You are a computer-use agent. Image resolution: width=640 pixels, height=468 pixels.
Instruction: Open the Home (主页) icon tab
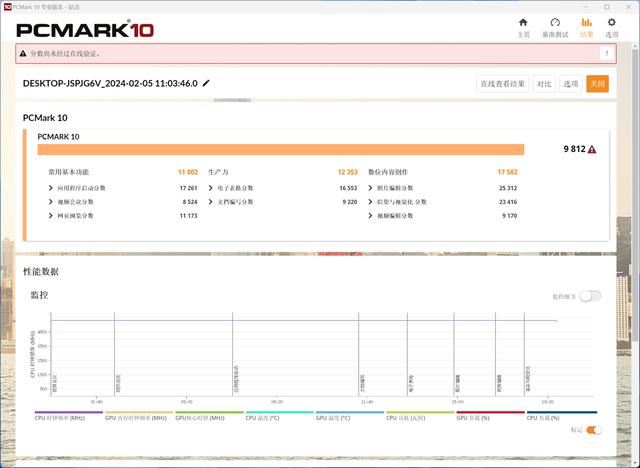pos(523,28)
